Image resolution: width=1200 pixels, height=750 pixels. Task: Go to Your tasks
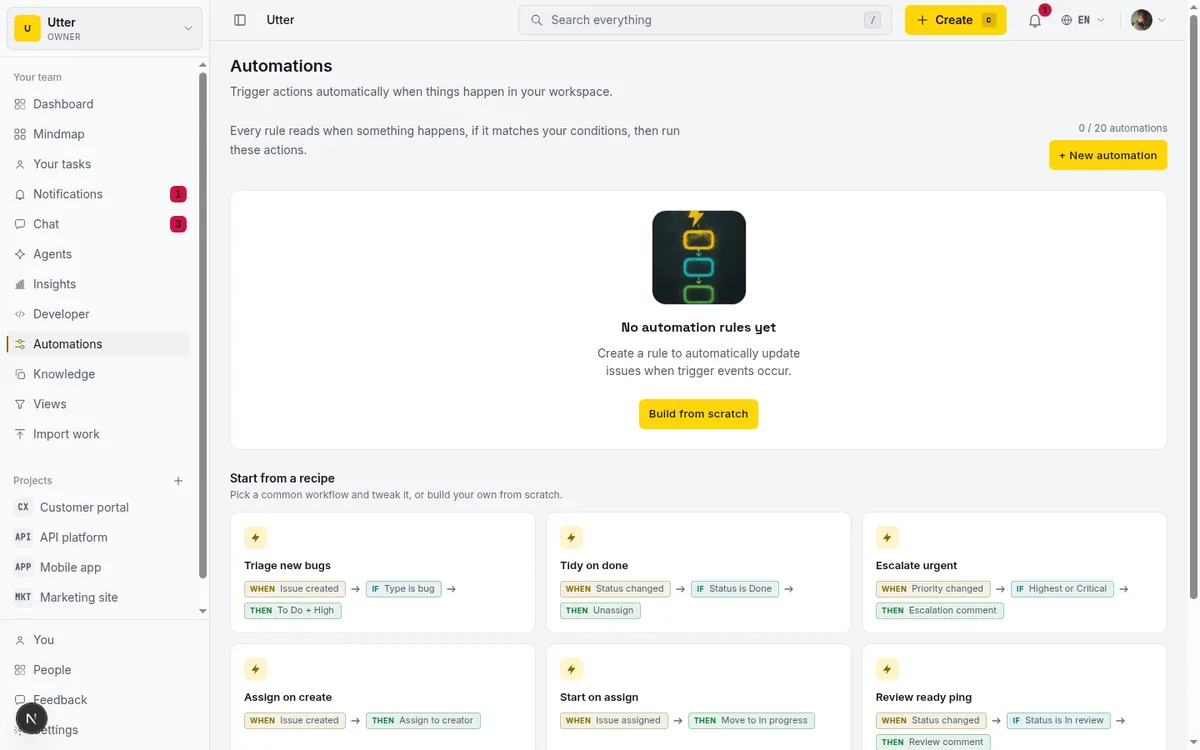tap(97, 164)
